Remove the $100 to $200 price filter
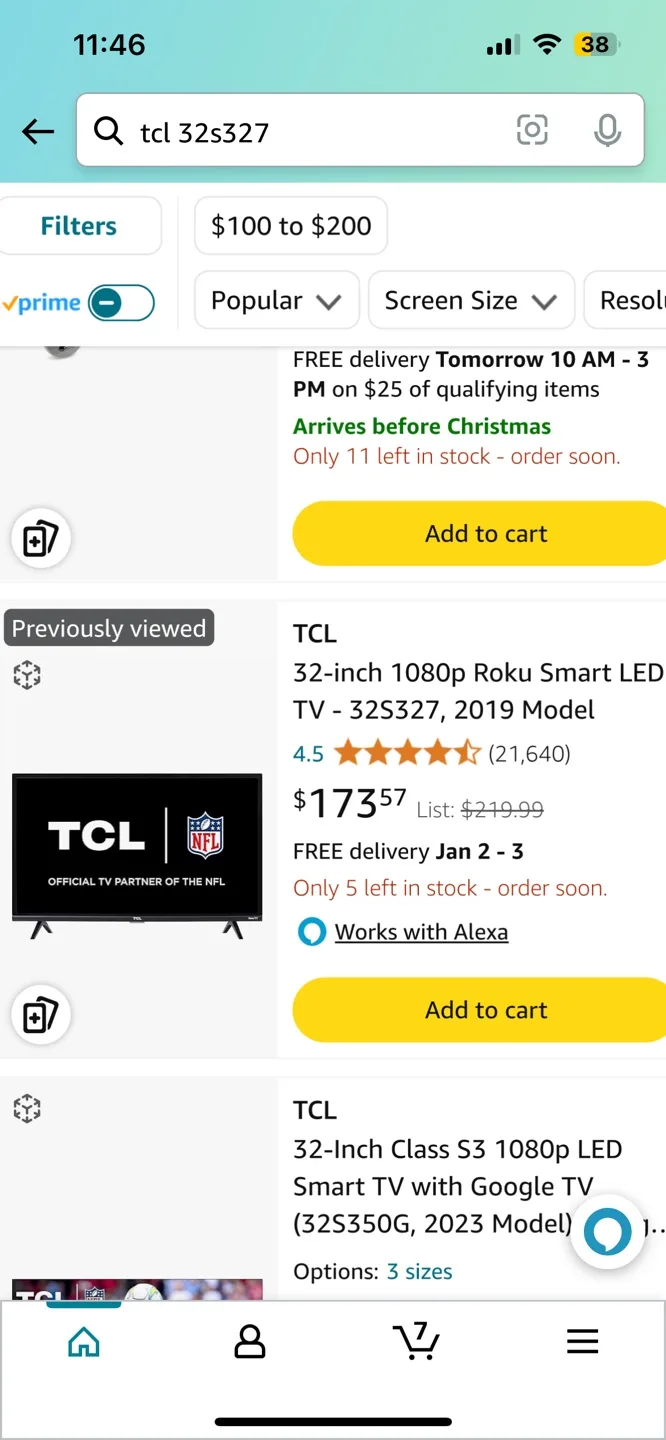 [290, 226]
